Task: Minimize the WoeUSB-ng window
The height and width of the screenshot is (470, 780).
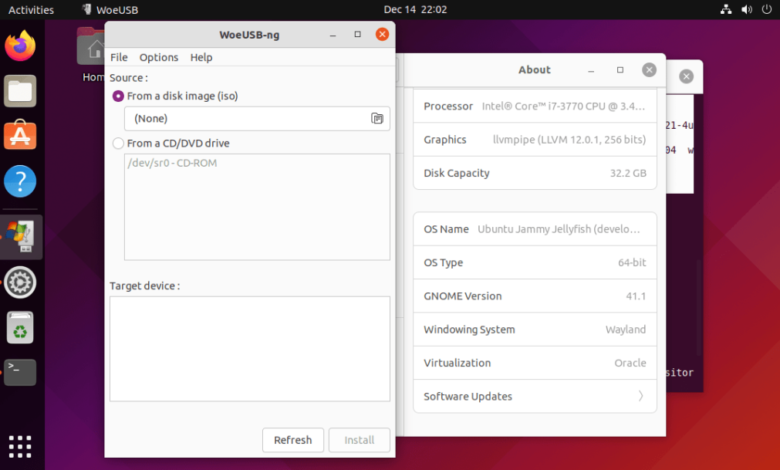Action: point(333,35)
